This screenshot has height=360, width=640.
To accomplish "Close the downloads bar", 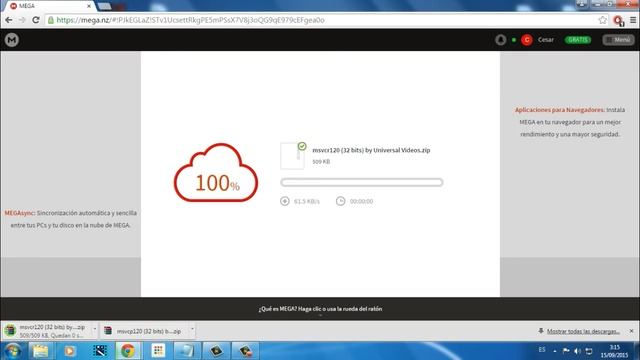I will click(x=631, y=331).
